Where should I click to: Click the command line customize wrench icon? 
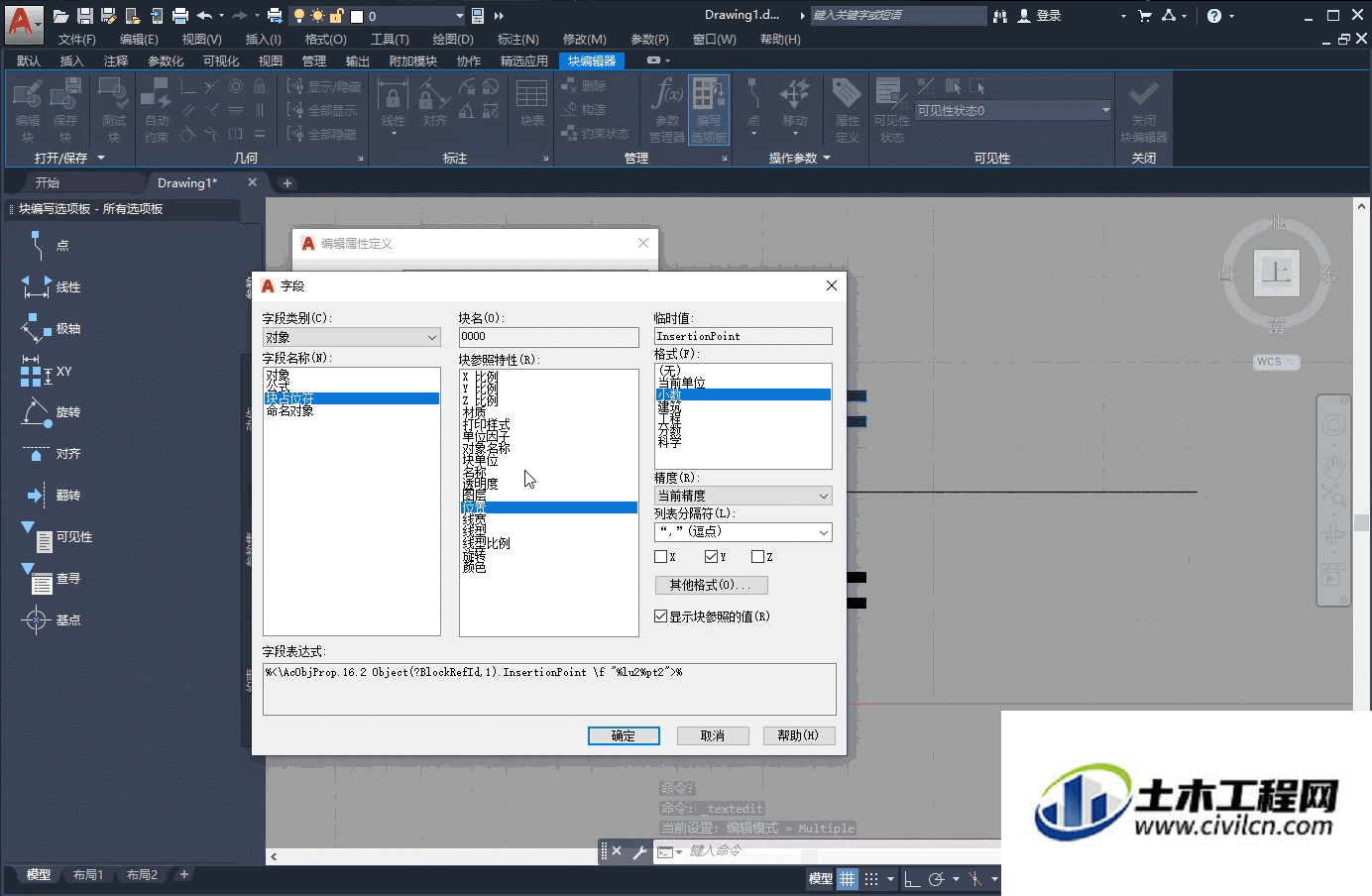click(x=639, y=851)
